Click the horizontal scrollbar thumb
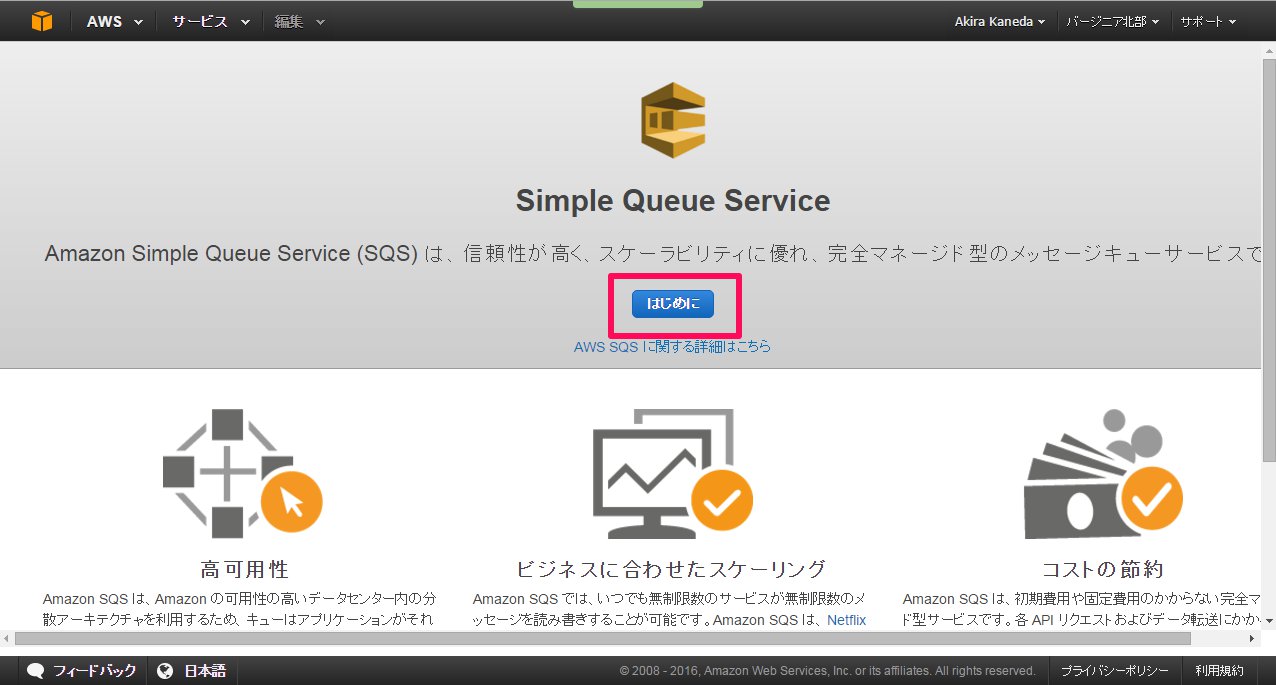1276x685 pixels. click(603, 638)
